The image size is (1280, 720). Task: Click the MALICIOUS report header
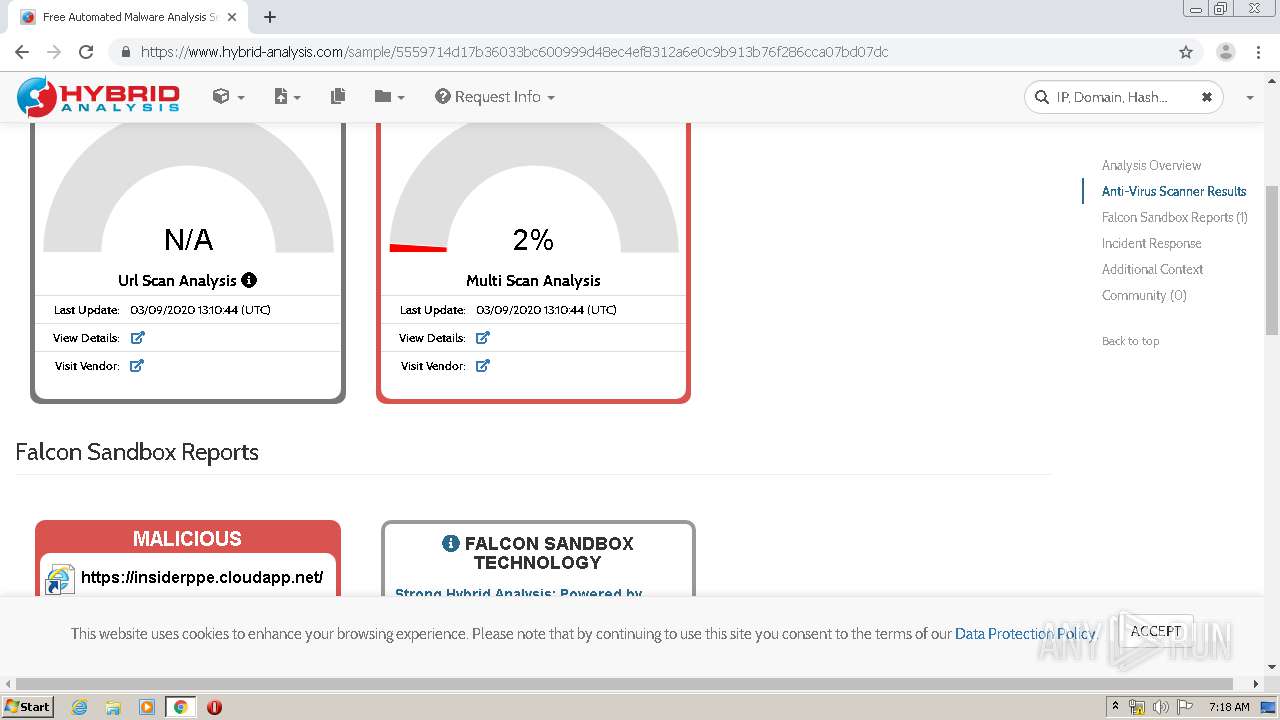(188, 538)
